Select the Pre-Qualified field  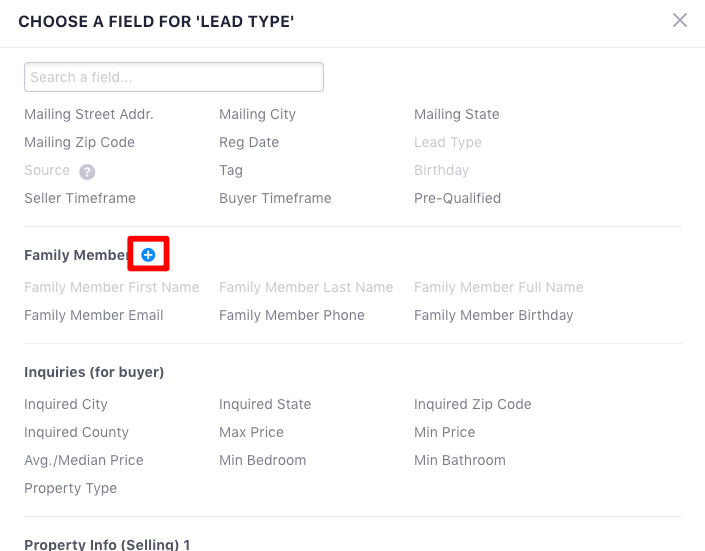pos(458,198)
